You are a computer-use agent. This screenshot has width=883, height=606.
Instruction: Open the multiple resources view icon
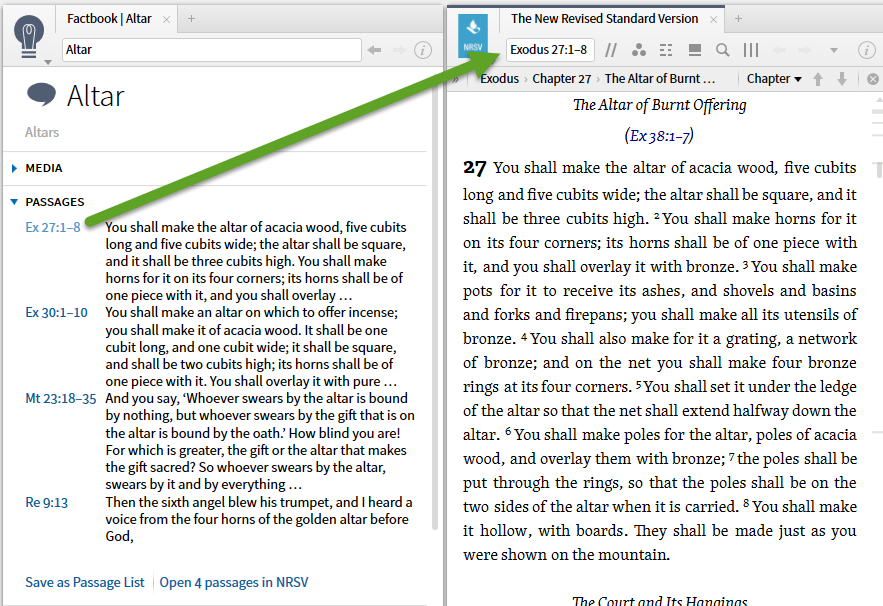tap(695, 50)
